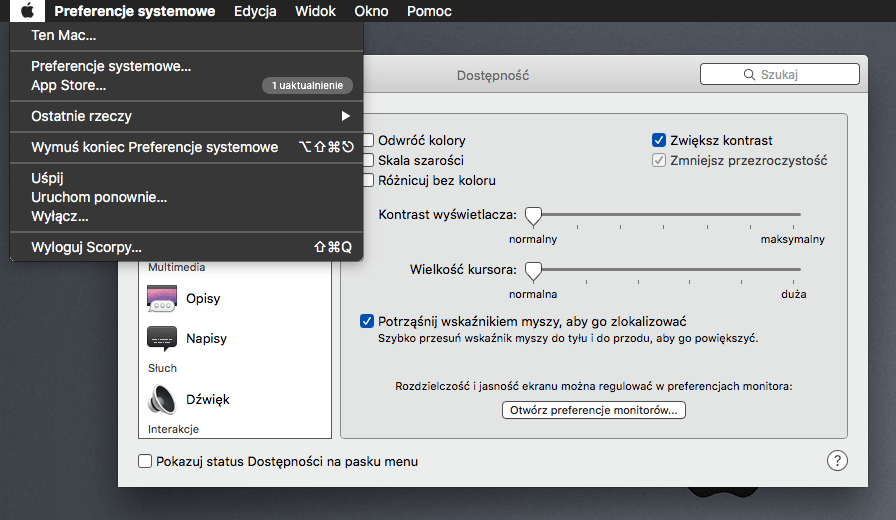Select the Napisy sidebar icon
Viewport: 896px width, 520px height.
162,338
